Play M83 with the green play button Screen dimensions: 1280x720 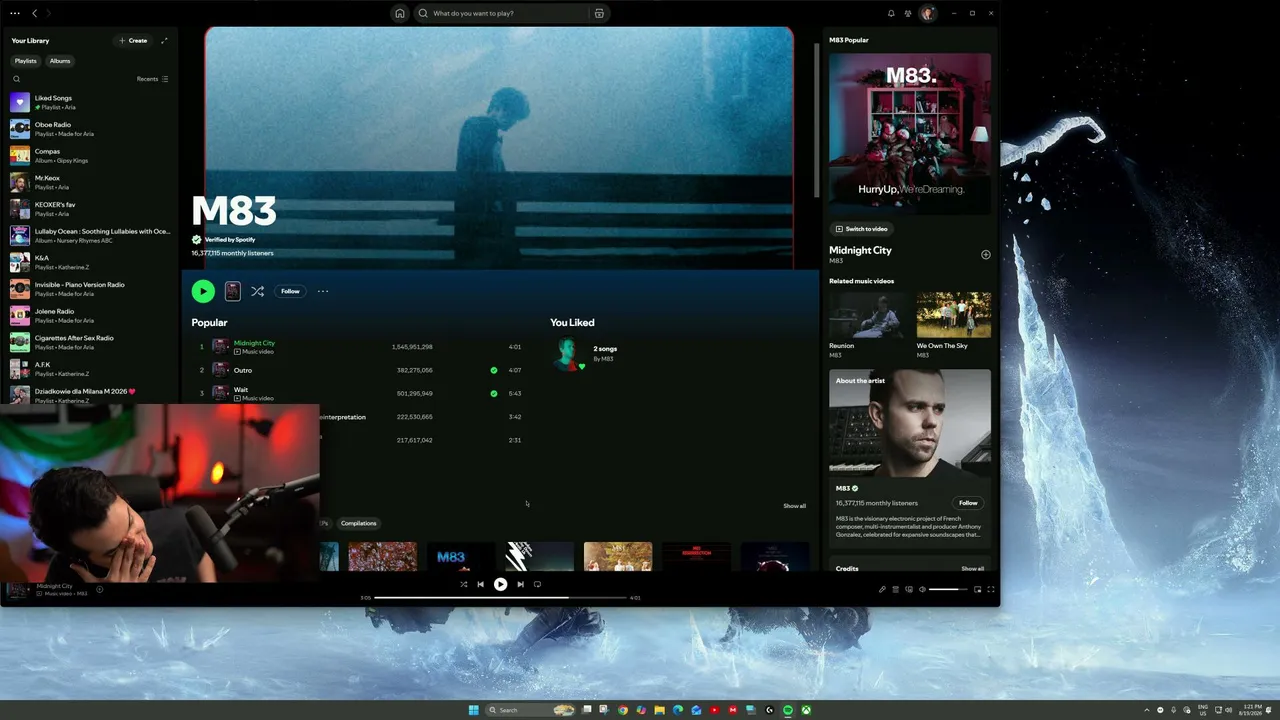(x=203, y=291)
